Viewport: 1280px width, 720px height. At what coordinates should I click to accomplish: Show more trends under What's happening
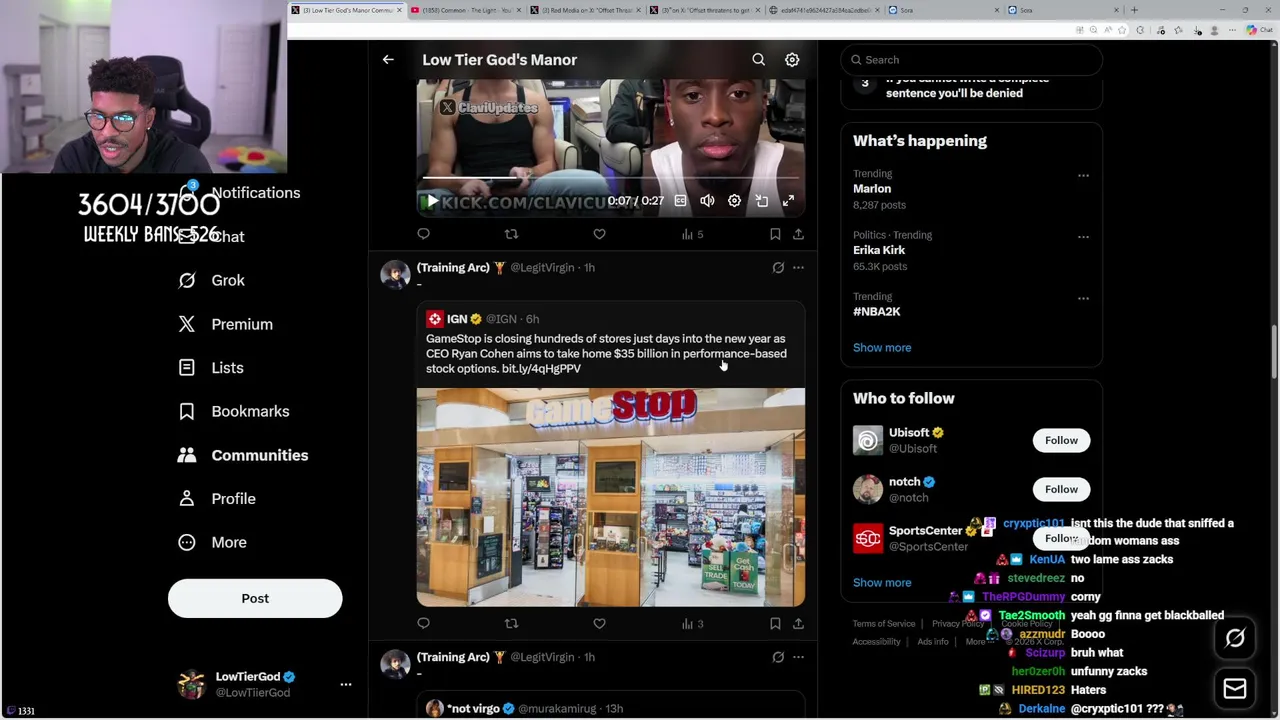click(x=882, y=348)
